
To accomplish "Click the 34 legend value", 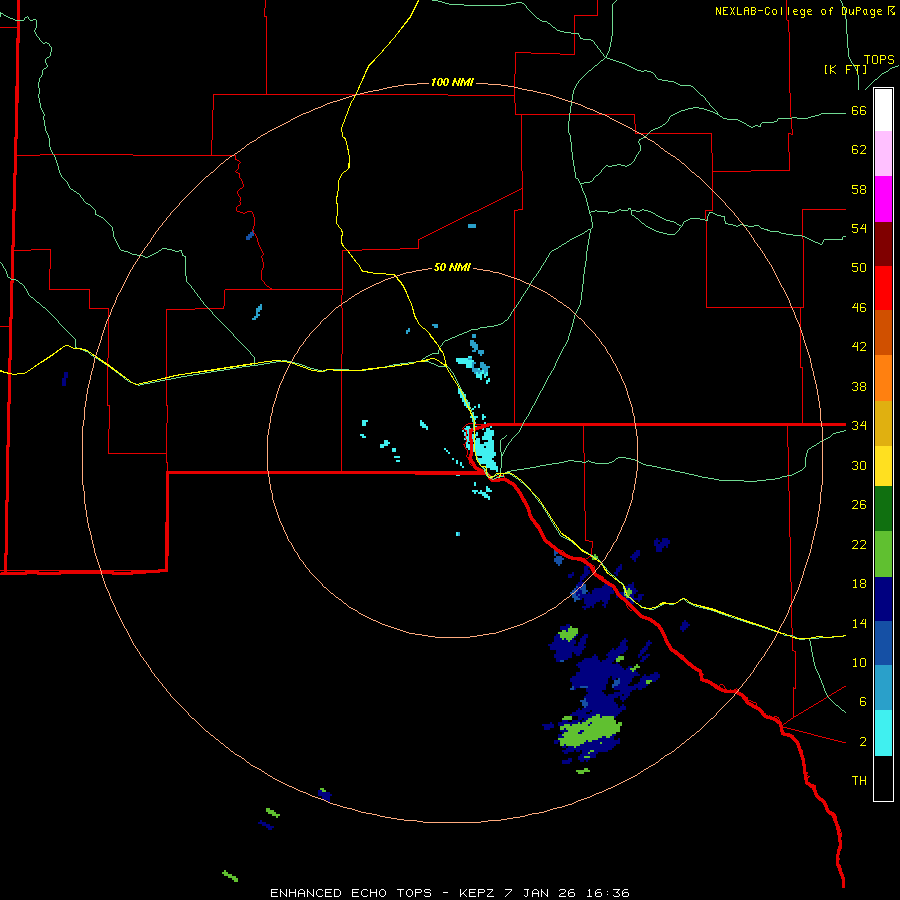I will (x=859, y=426).
